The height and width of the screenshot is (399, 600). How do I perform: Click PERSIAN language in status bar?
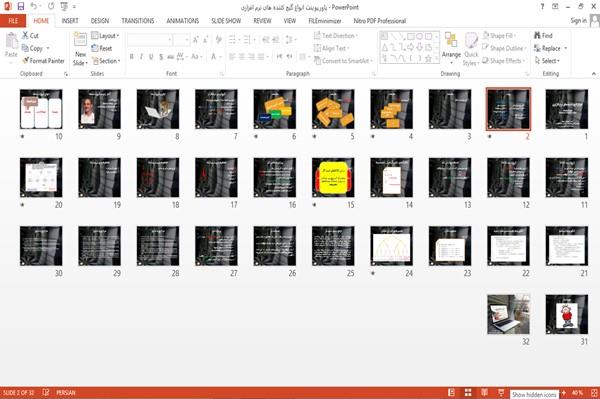tap(66, 392)
